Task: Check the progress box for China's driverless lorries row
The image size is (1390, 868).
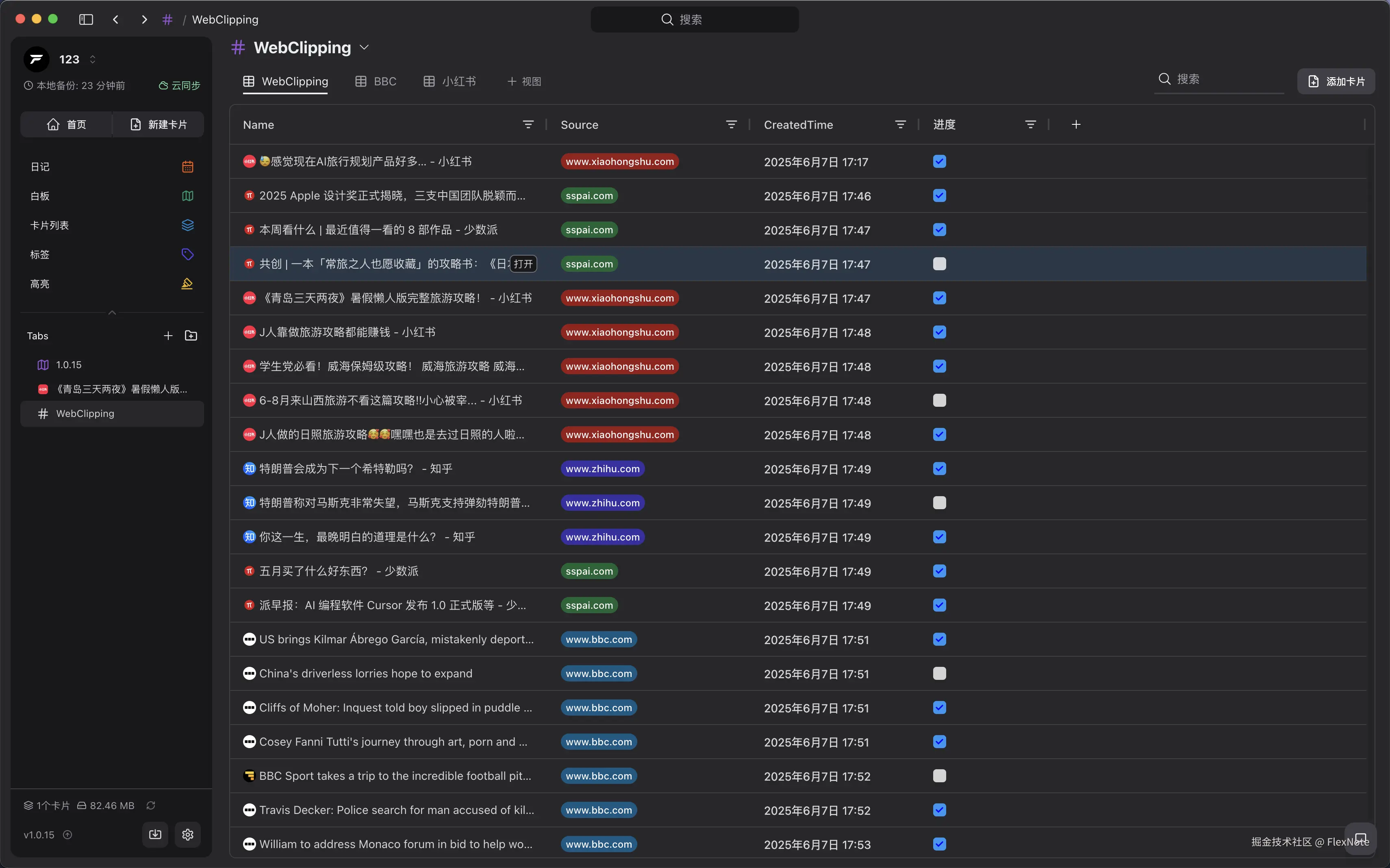Action: [939, 673]
